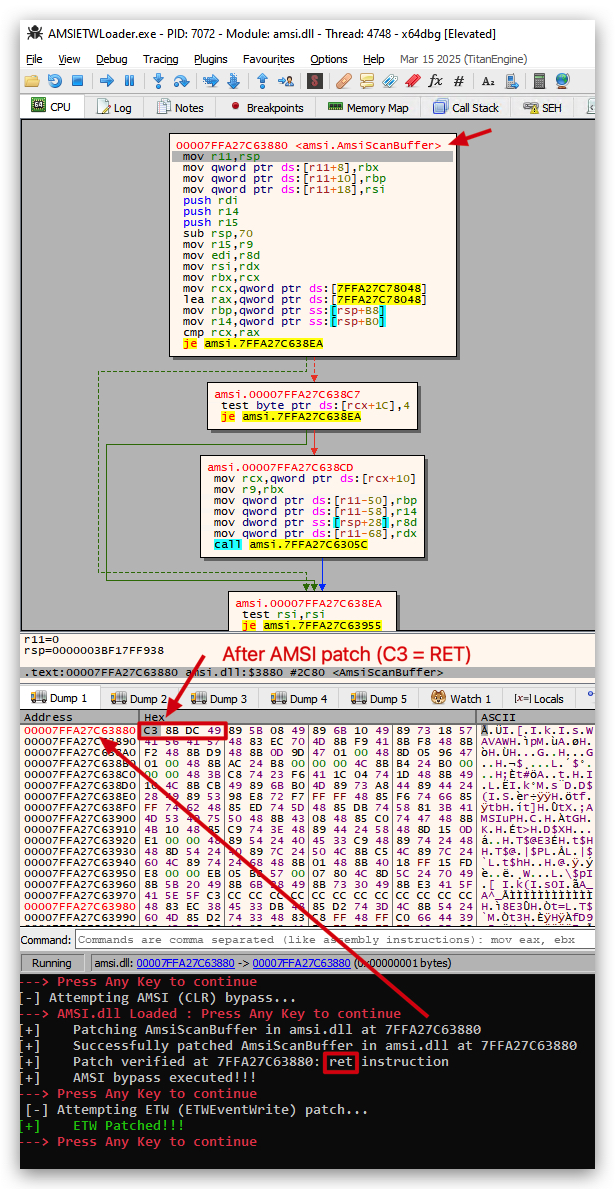Open the Intermodular calls icon
Image resolution: width=615 pixels, height=1189 pixels.
512,80
